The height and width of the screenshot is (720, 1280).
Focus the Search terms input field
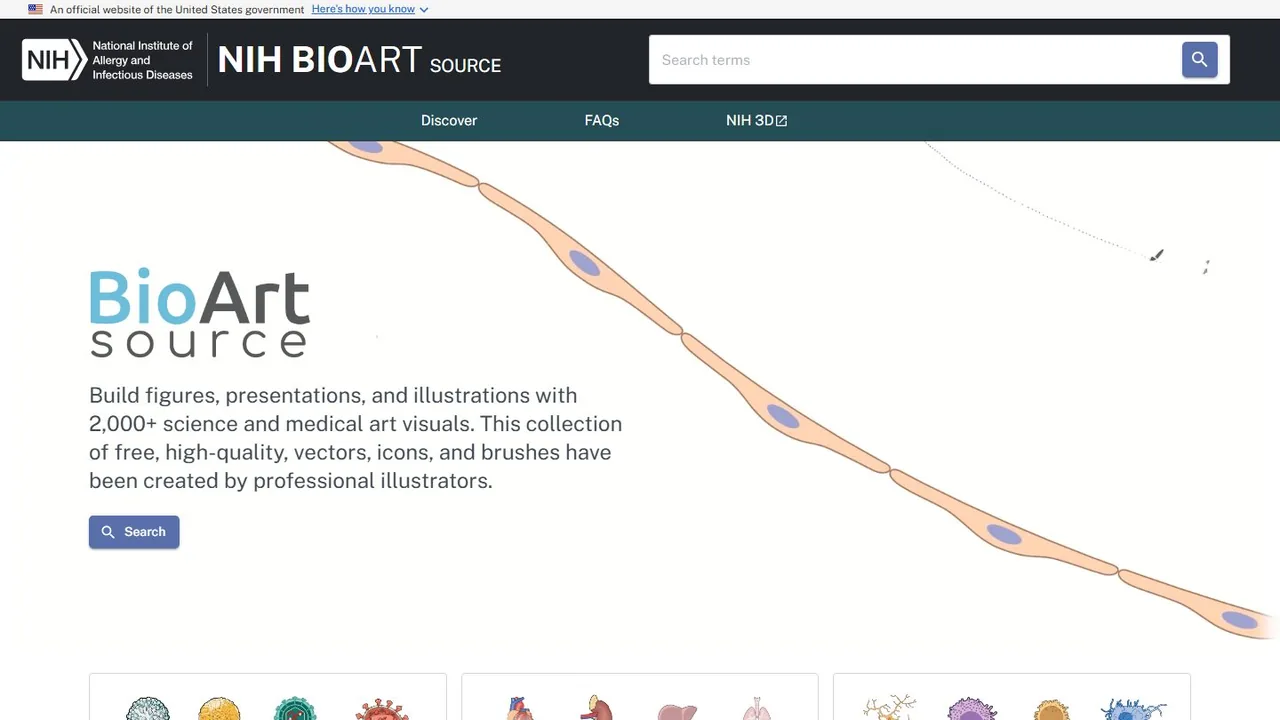tap(915, 60)
